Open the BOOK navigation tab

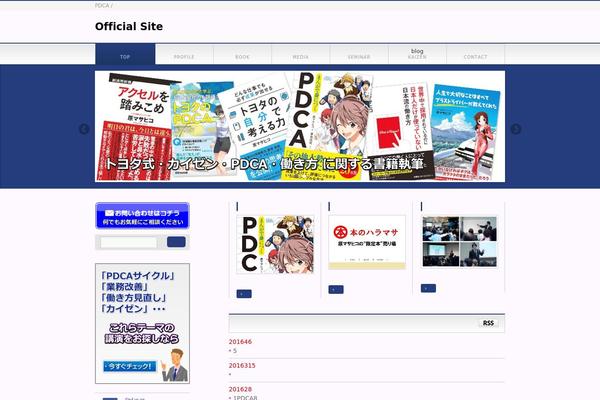click(x=242, y=54)
